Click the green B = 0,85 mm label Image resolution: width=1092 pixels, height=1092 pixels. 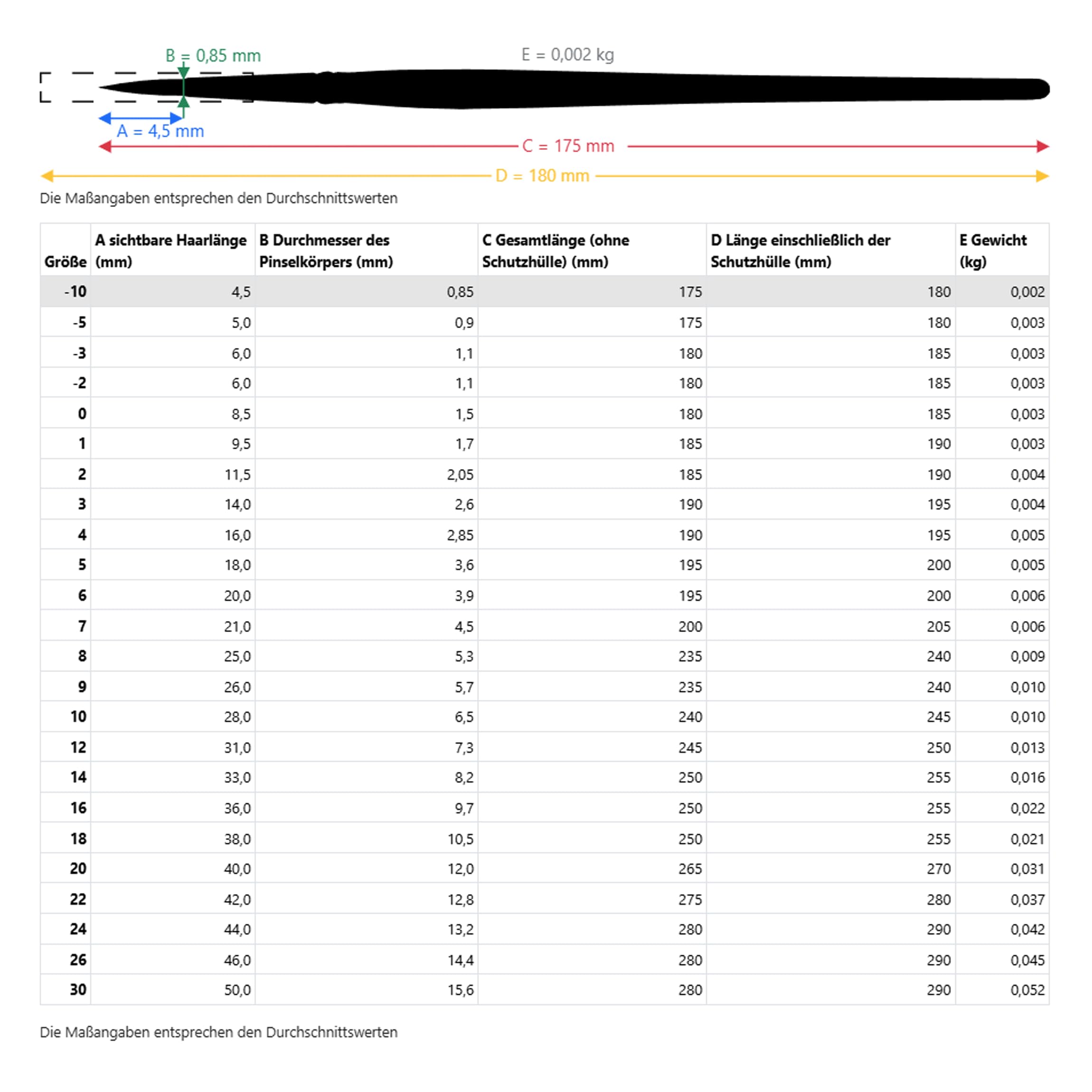point(213,56)
